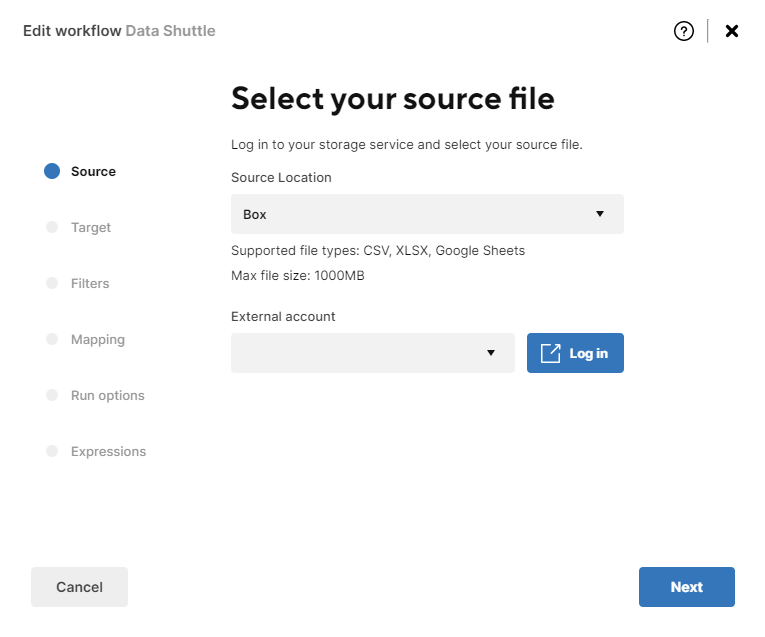765x637 pixels.
Task: Click the 'Edit workflow Data Shuttle' title
Action: [x=119, y=31]
